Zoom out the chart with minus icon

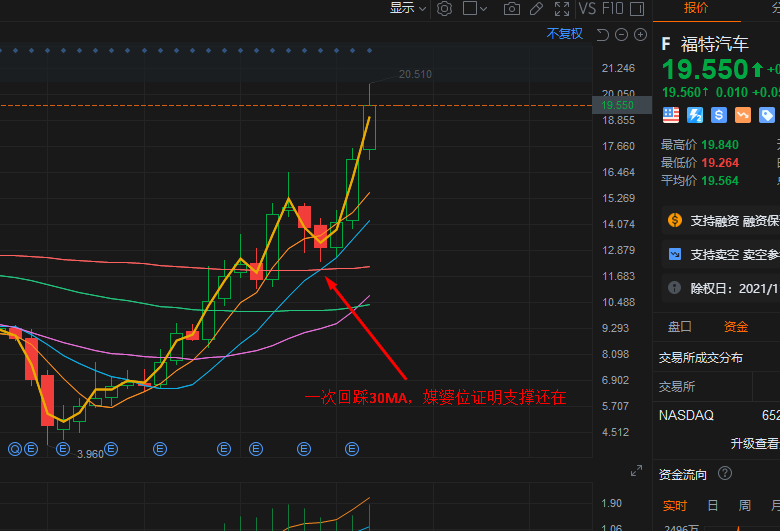[621, 34]
